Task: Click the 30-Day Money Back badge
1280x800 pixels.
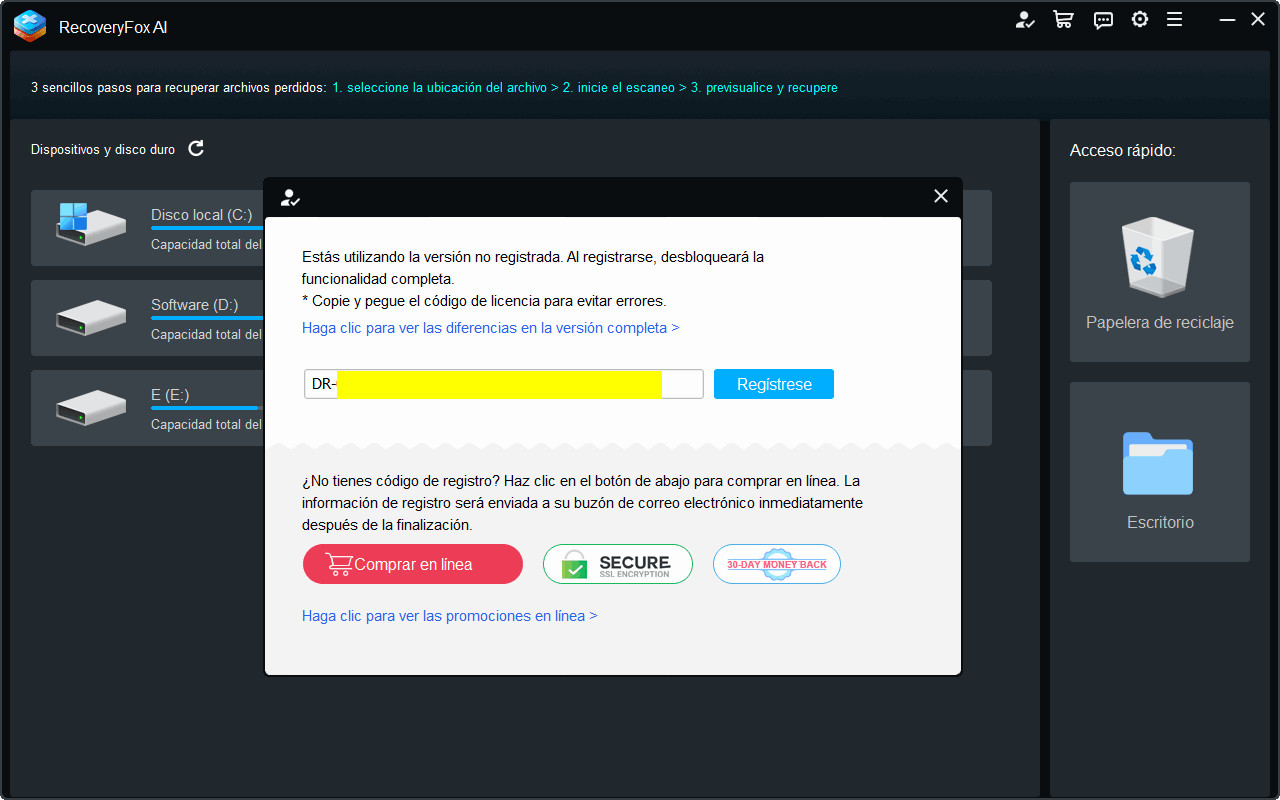Action: [776, 563]
